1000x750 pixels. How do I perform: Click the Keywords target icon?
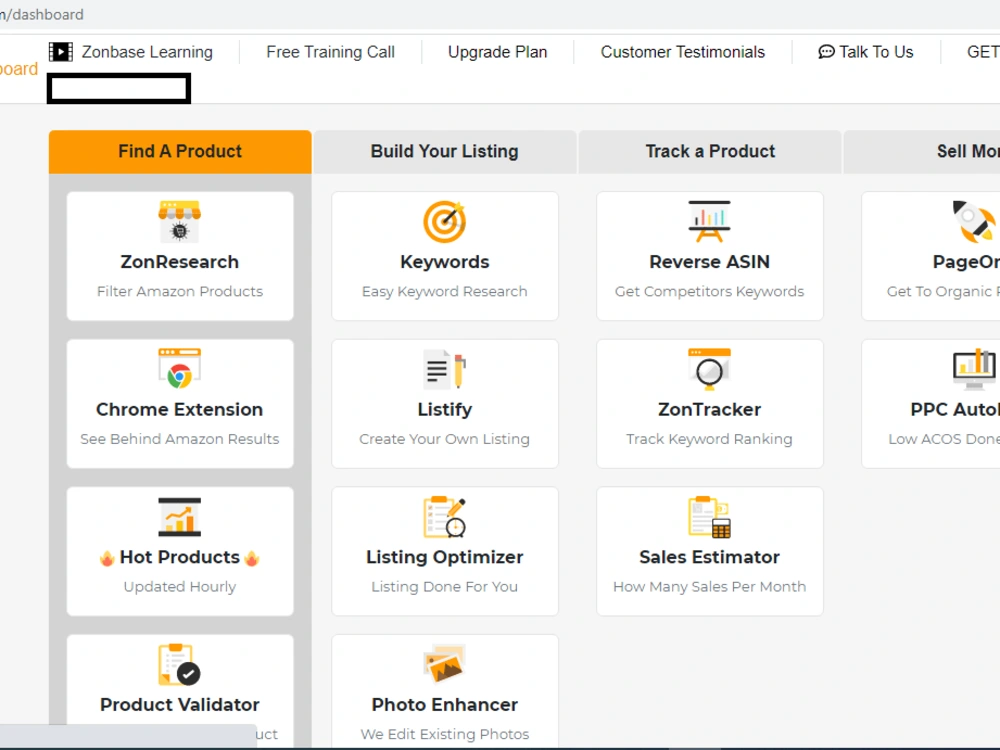click(445, 221)
